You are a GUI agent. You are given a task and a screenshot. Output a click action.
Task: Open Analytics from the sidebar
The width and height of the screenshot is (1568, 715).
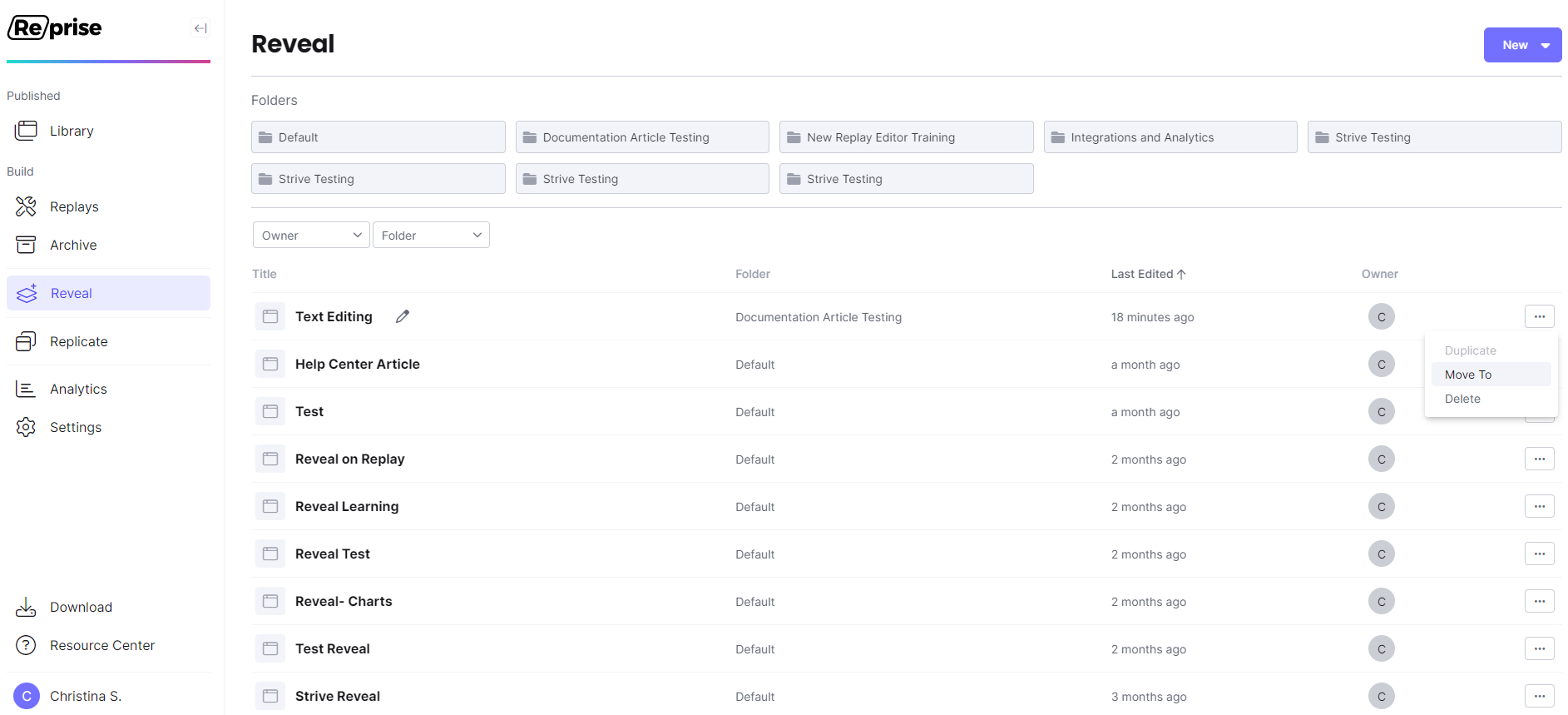[x=108, y=389]
